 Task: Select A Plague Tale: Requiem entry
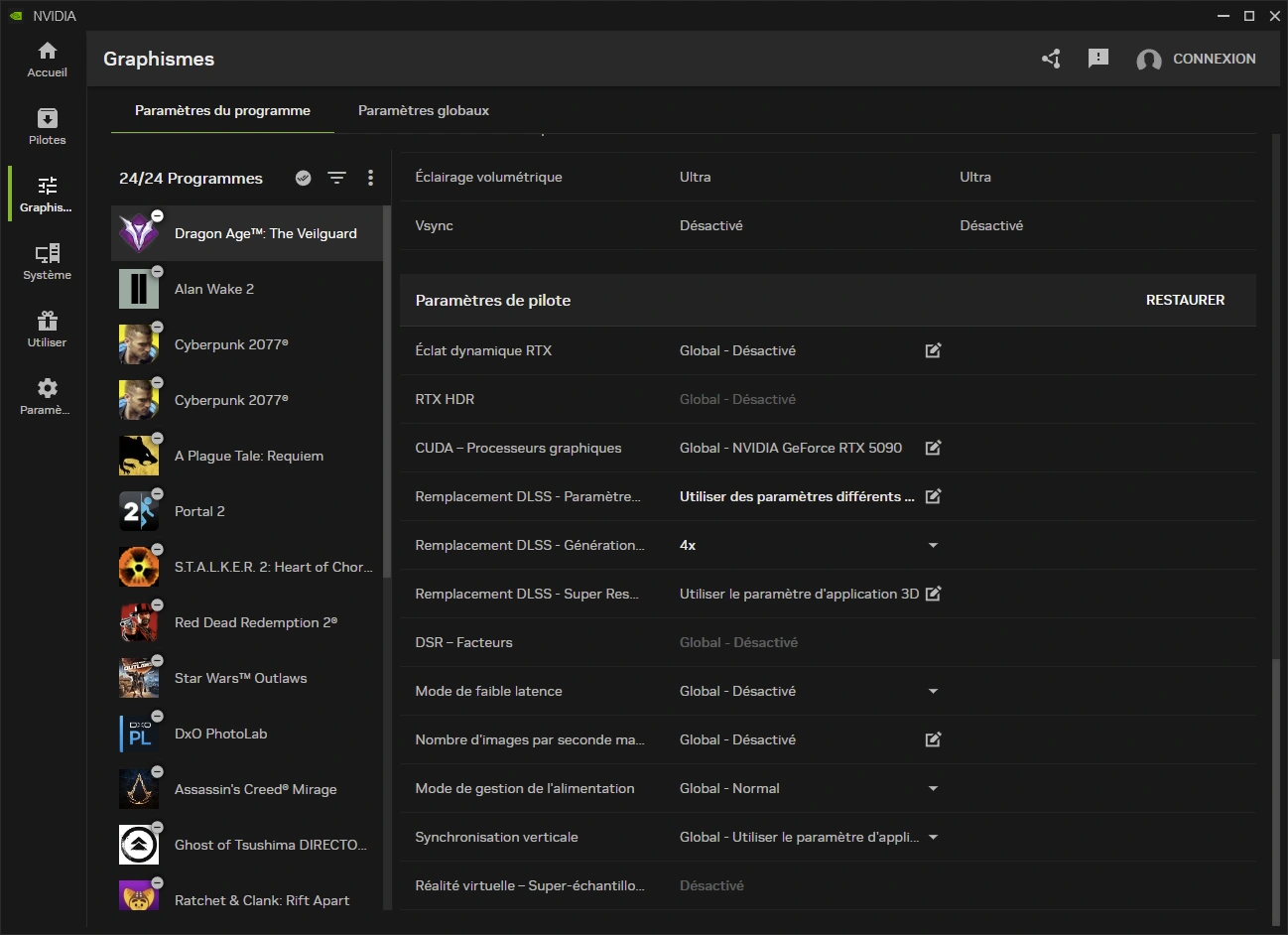pyautogui.click(x=246, y=456)
